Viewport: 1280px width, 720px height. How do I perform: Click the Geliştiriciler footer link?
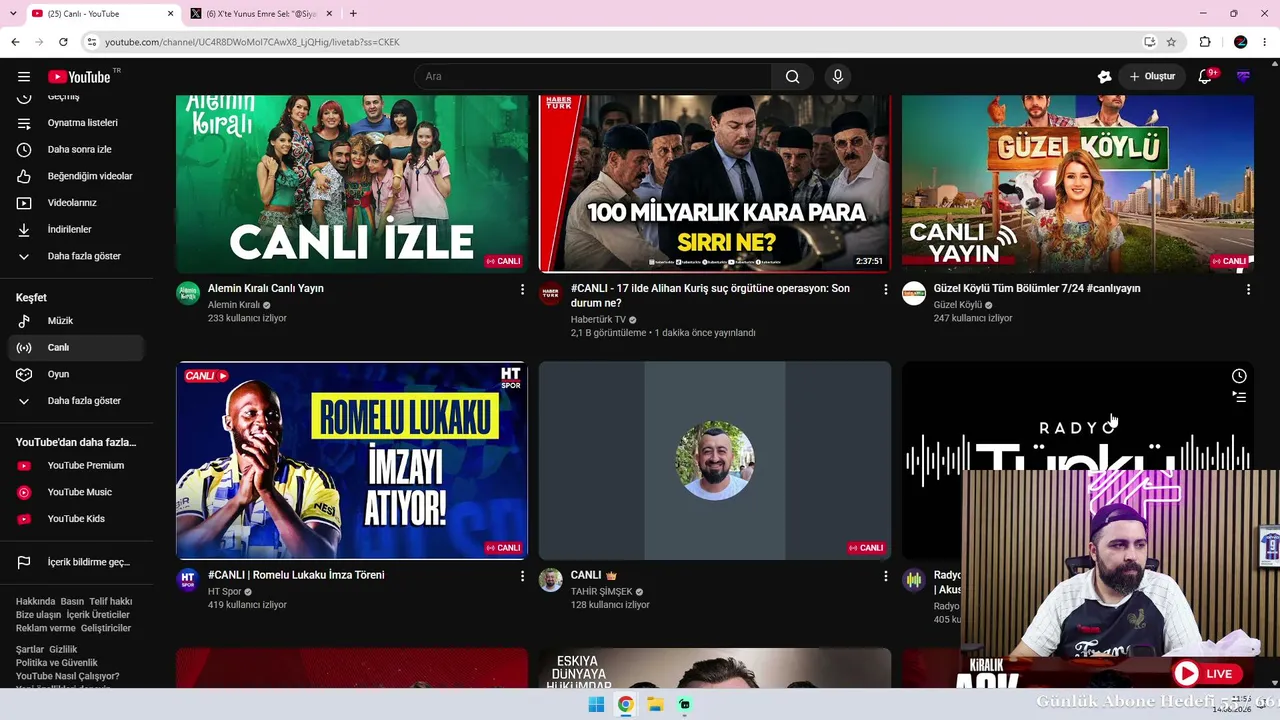pyautogui.click(x=106, y=628)
